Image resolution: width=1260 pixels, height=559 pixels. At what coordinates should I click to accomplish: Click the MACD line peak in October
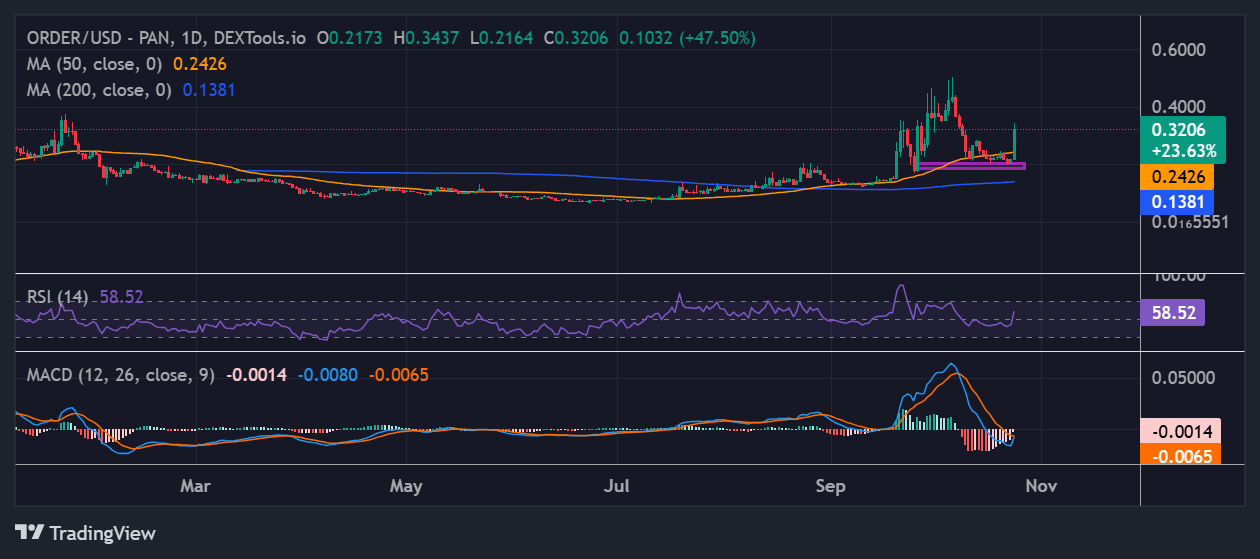[x=951, y=365]
